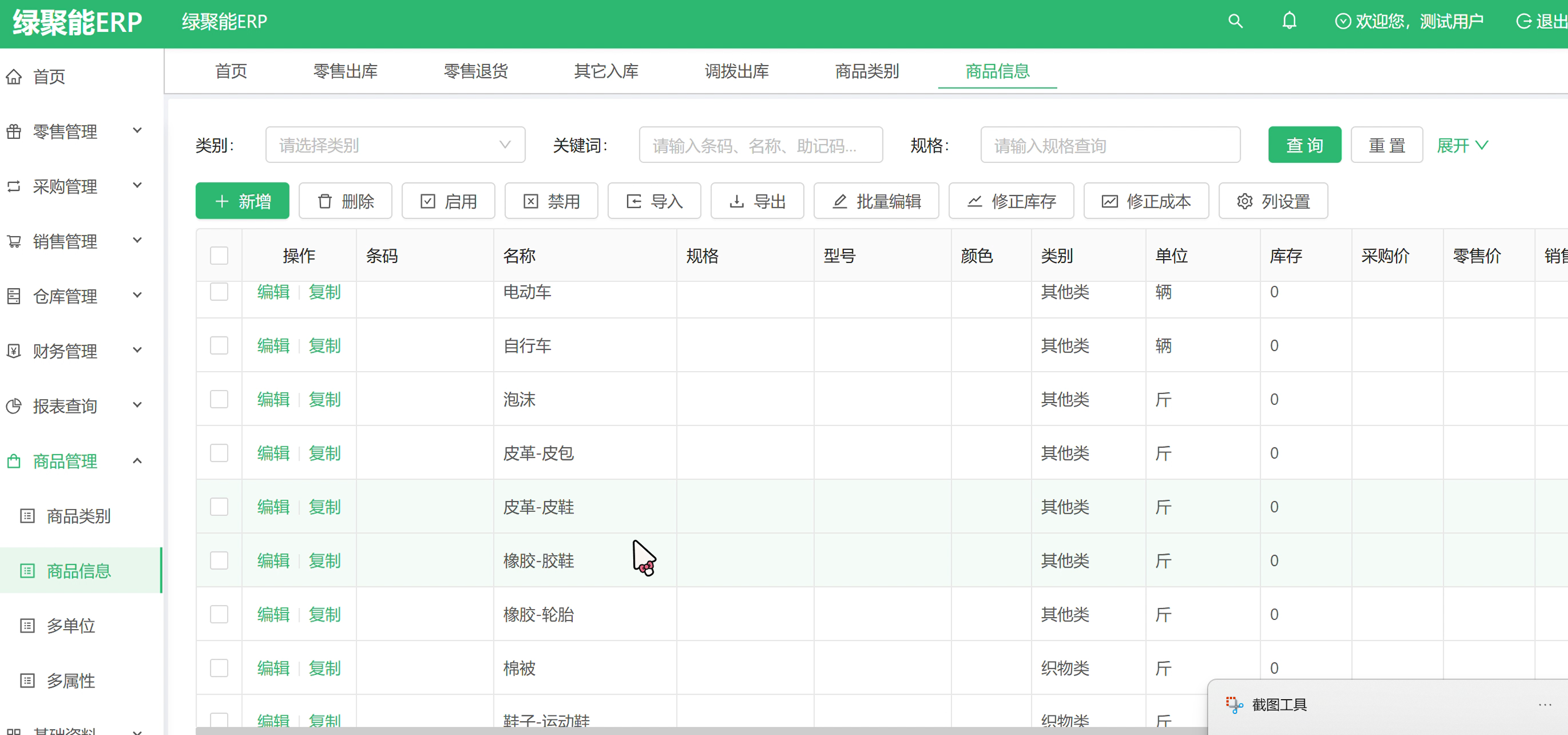Click the 仓库管理 sidebar icon
This screenshot has width=1568, height=735.
point(14,296)
